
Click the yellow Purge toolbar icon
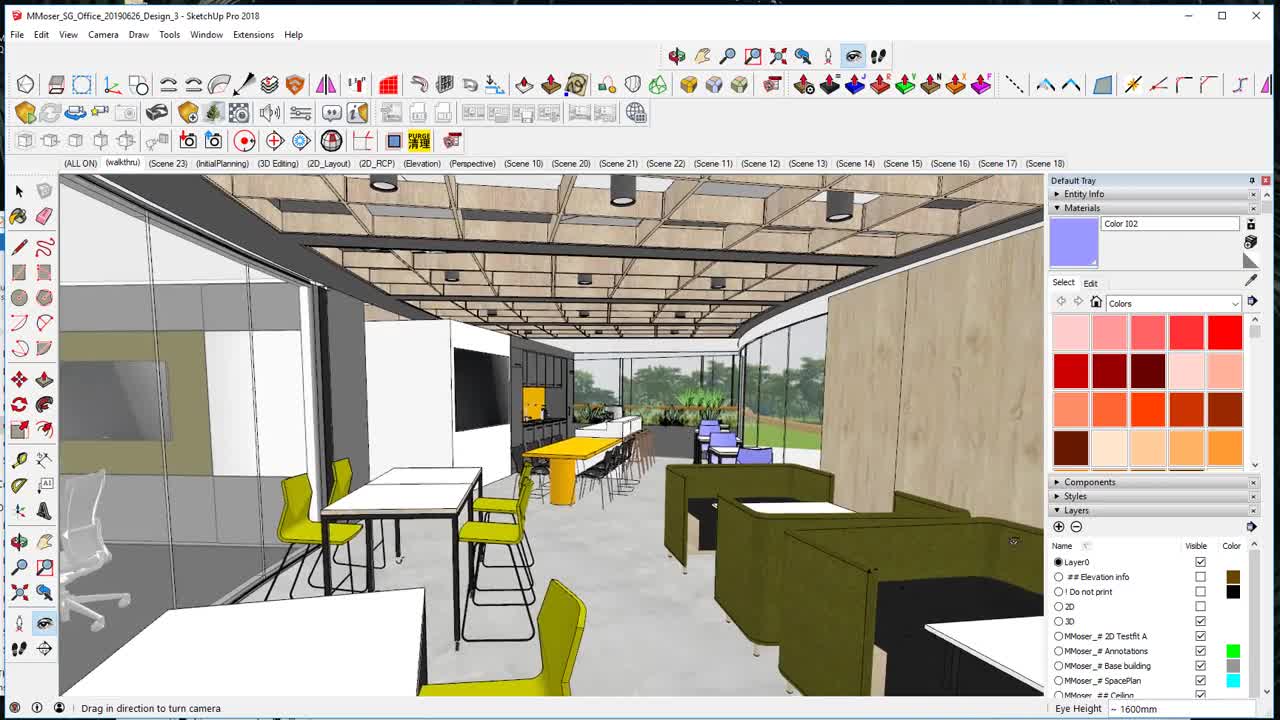(419, 141)
